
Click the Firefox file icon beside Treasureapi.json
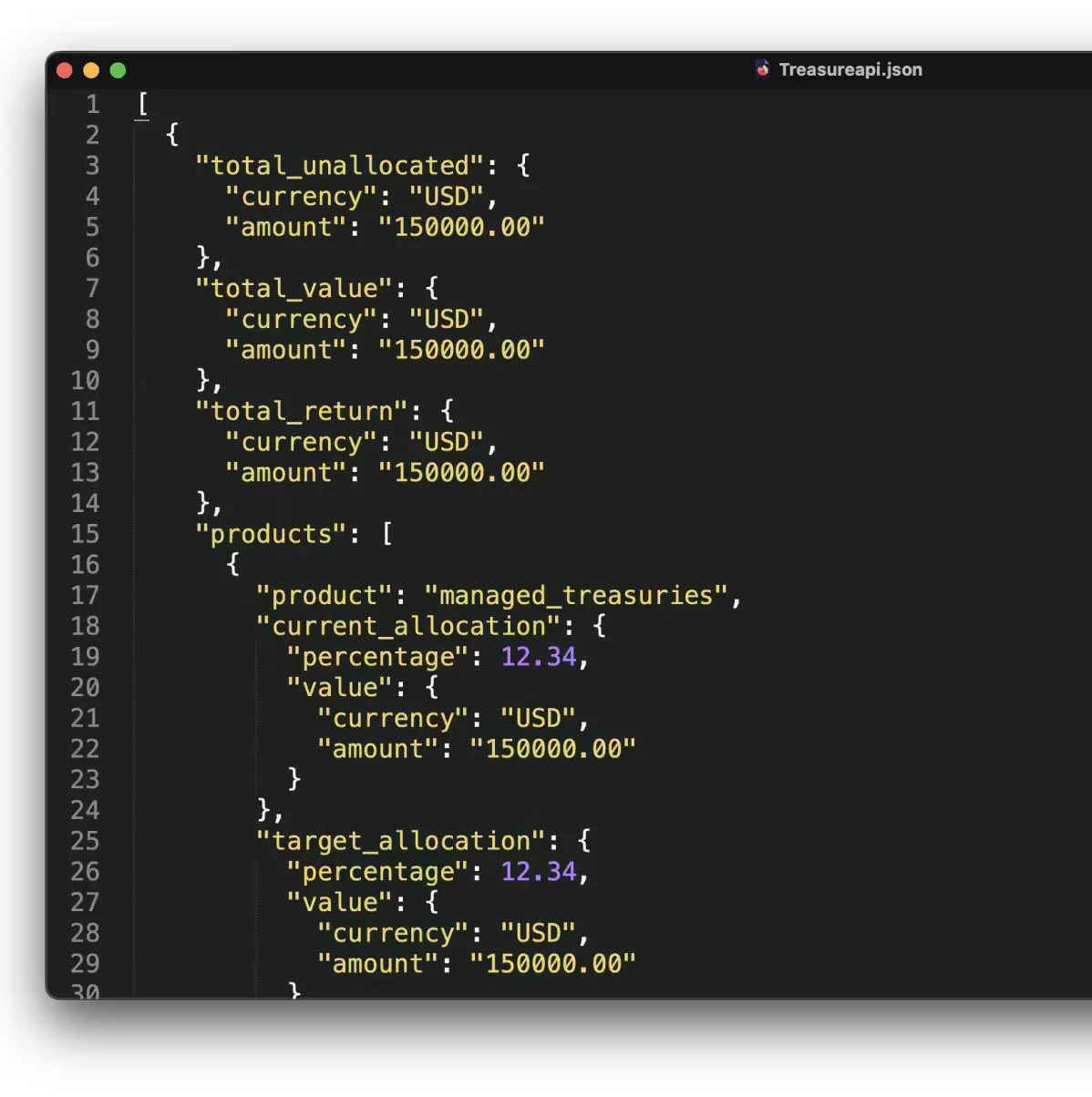pyautogui.click(x=762, y=69)
